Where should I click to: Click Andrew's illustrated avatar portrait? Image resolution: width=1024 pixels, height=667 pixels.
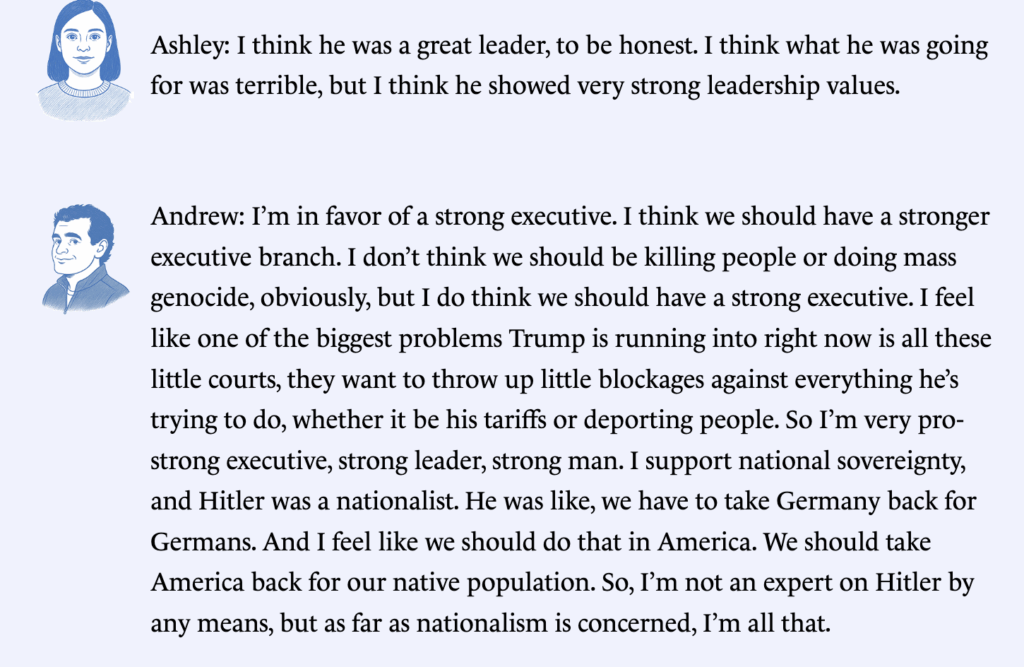(x=83, y=257)
